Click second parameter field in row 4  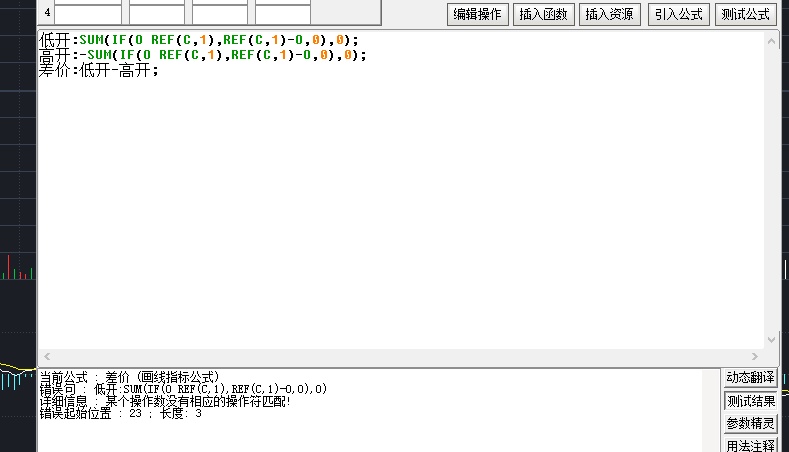(x=157, y=14)
